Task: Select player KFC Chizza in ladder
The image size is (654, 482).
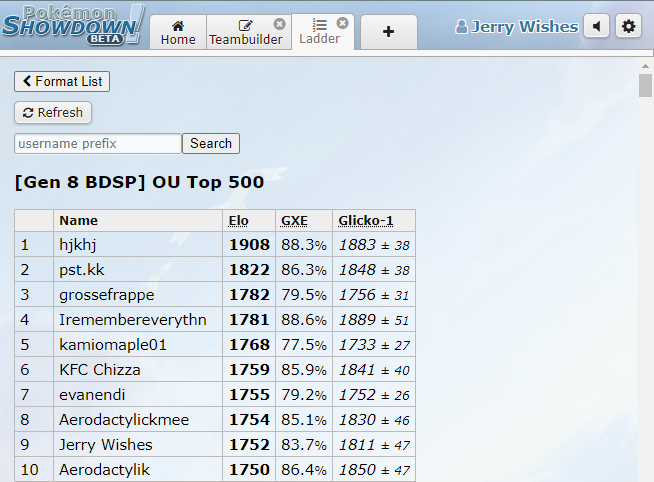Action: pos(99,370)
